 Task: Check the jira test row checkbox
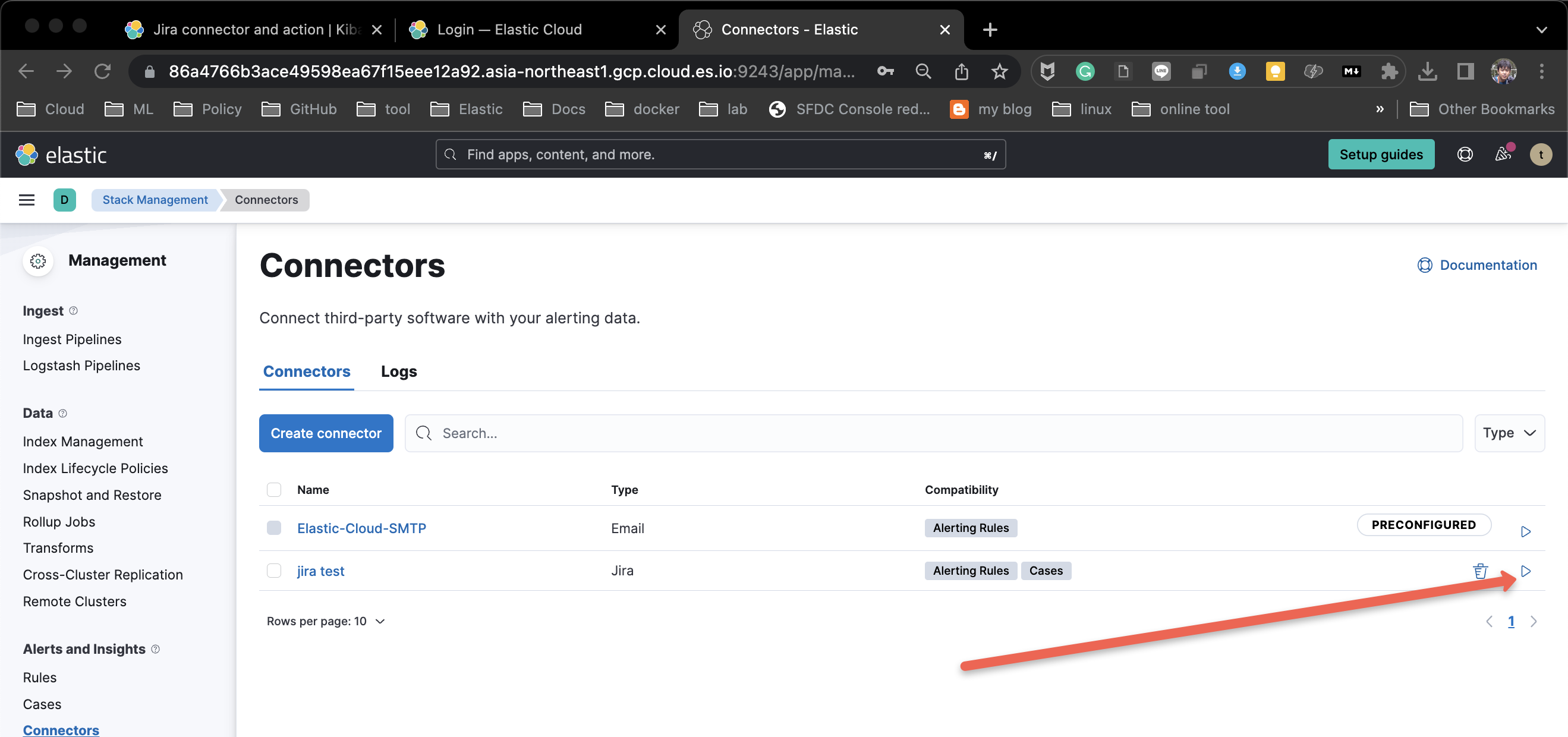pos(274,571)
